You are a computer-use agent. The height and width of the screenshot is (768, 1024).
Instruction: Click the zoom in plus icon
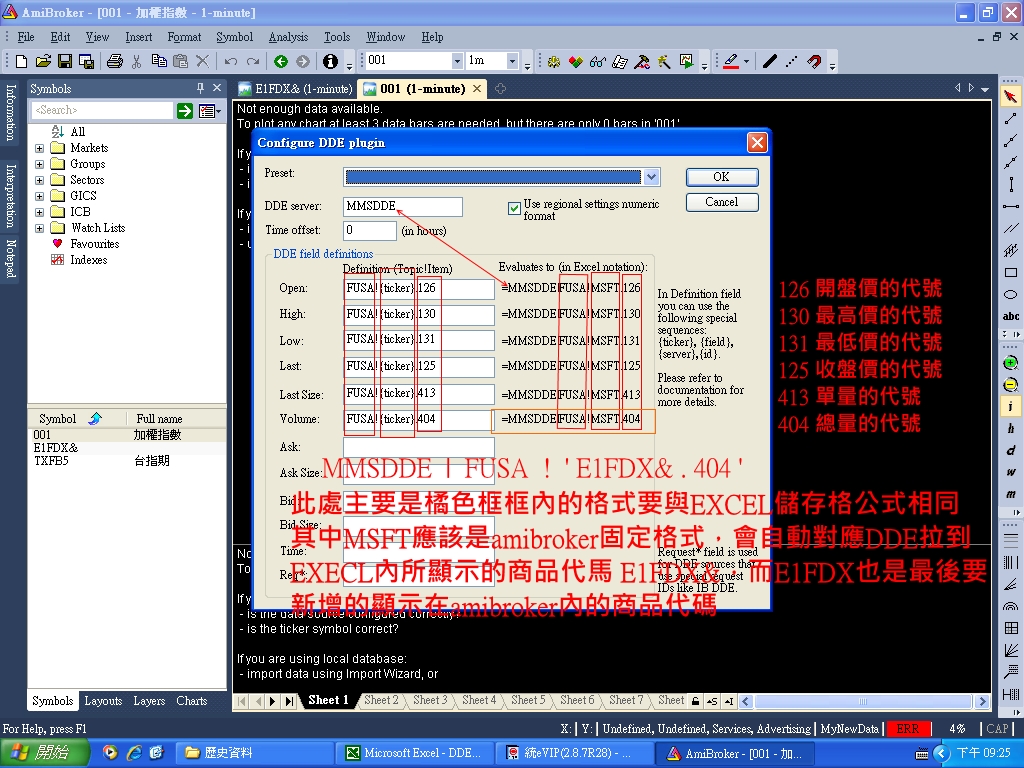1010,363
